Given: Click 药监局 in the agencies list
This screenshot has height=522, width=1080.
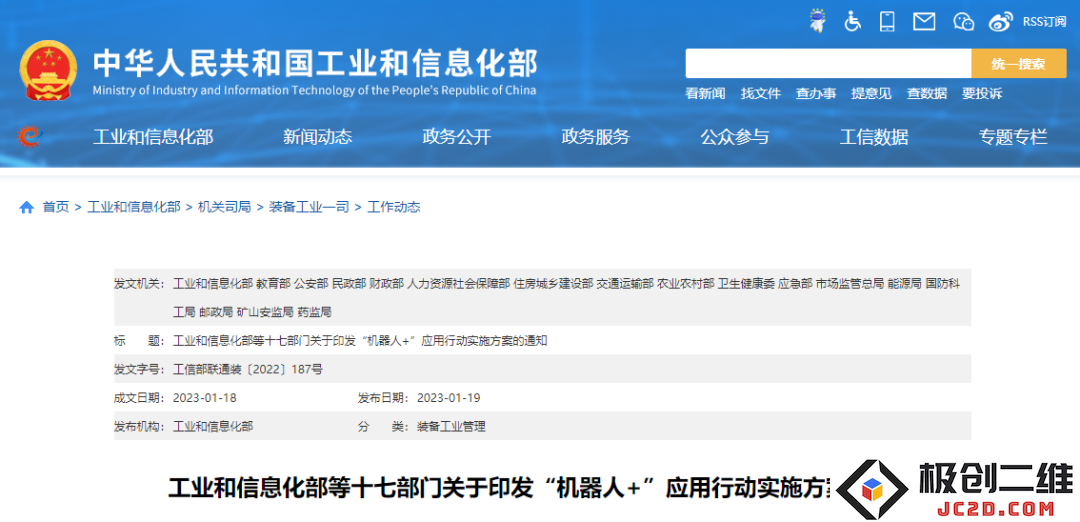Looking at the screenshot, I should (x=315, y=313).
